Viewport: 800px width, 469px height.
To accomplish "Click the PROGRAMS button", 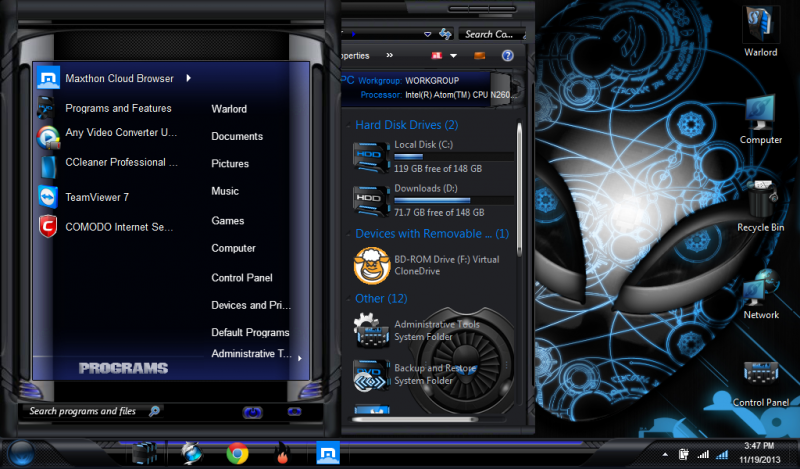I will [x=123, y=368].
